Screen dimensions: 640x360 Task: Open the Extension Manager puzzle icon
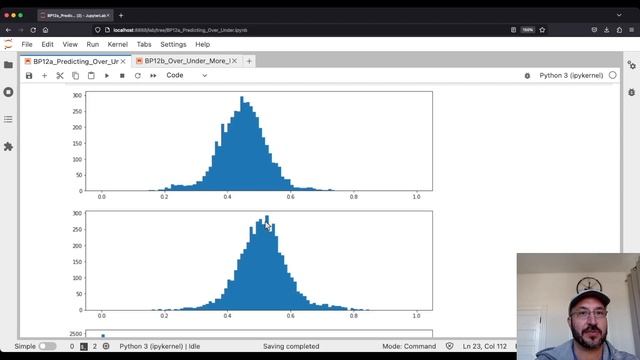(8, 147)
